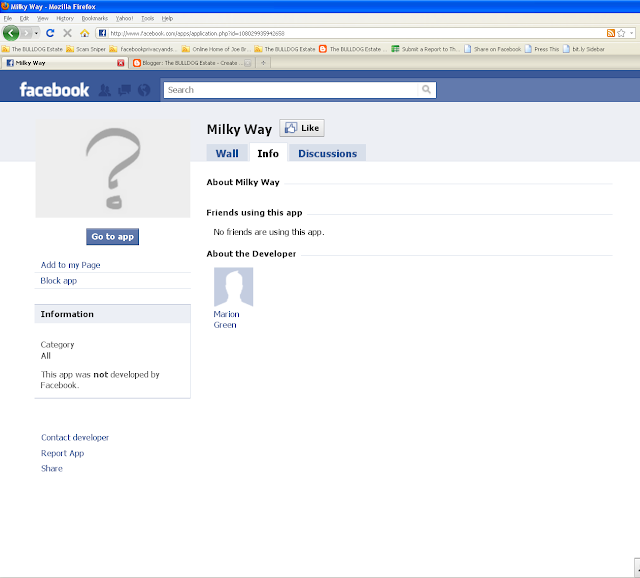
Task: Go to the home page icon
Action: click(x=84, y=33)
